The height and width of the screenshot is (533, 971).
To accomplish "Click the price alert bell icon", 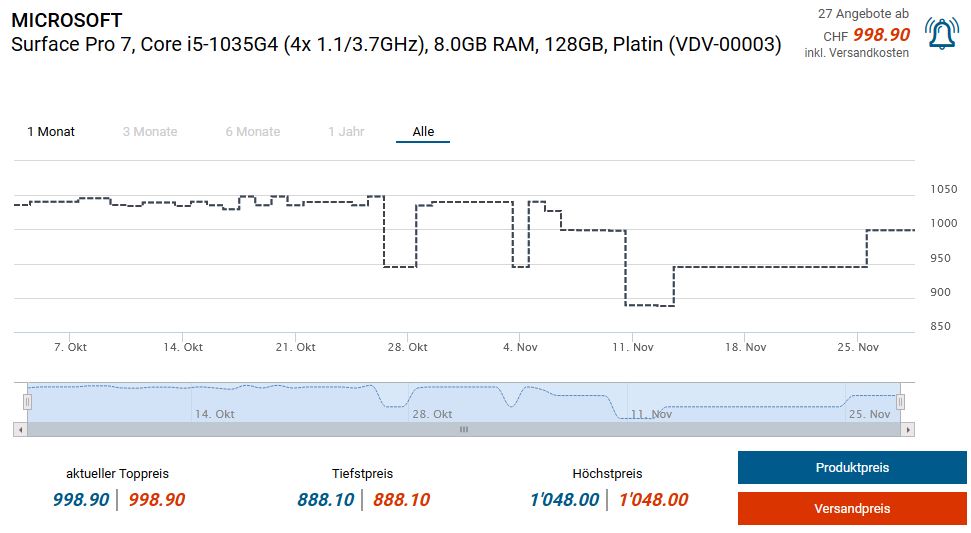I will pyautogui.click(x=941, y=34).
